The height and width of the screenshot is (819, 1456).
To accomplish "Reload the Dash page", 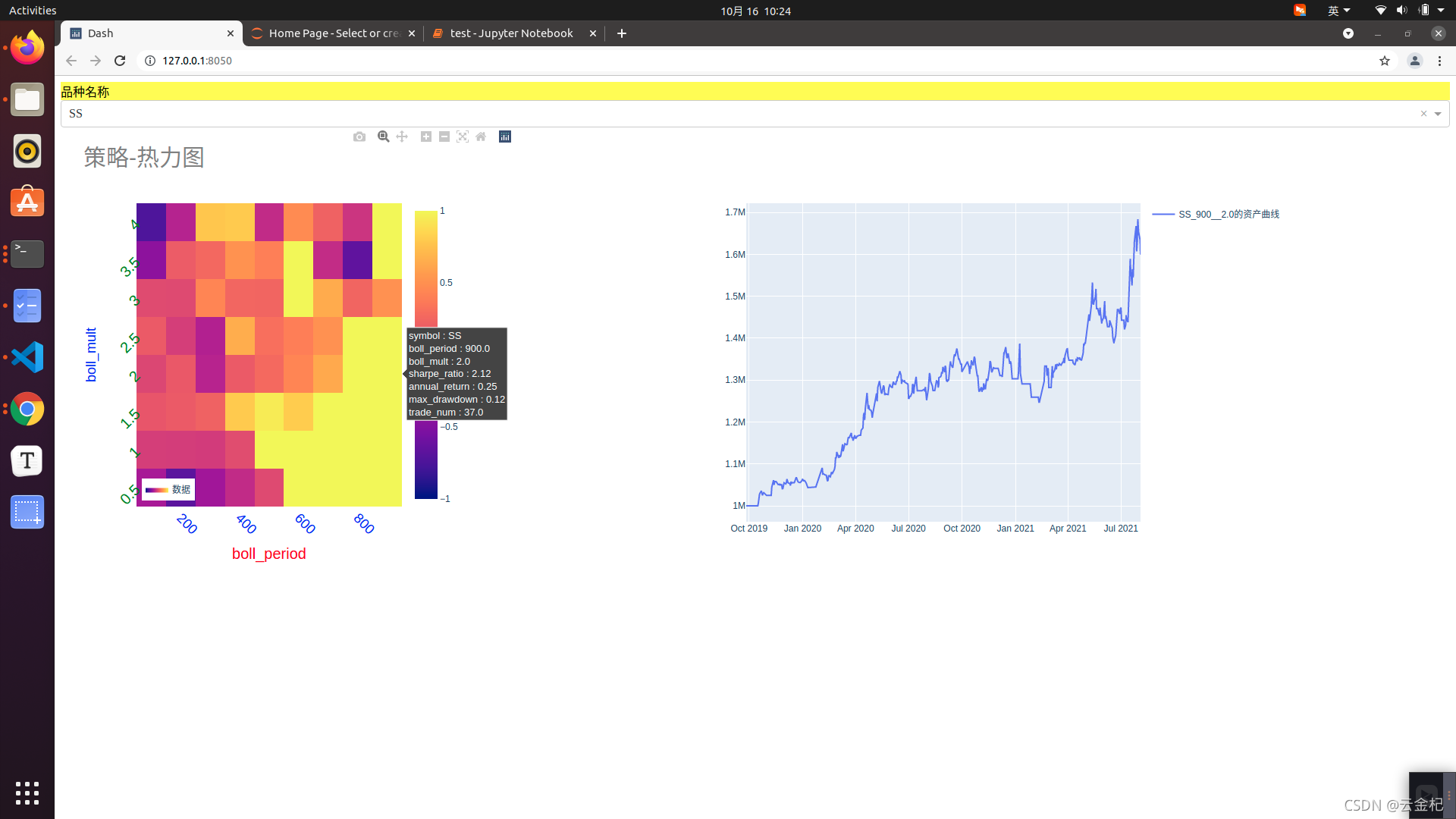I will (120, 61).
